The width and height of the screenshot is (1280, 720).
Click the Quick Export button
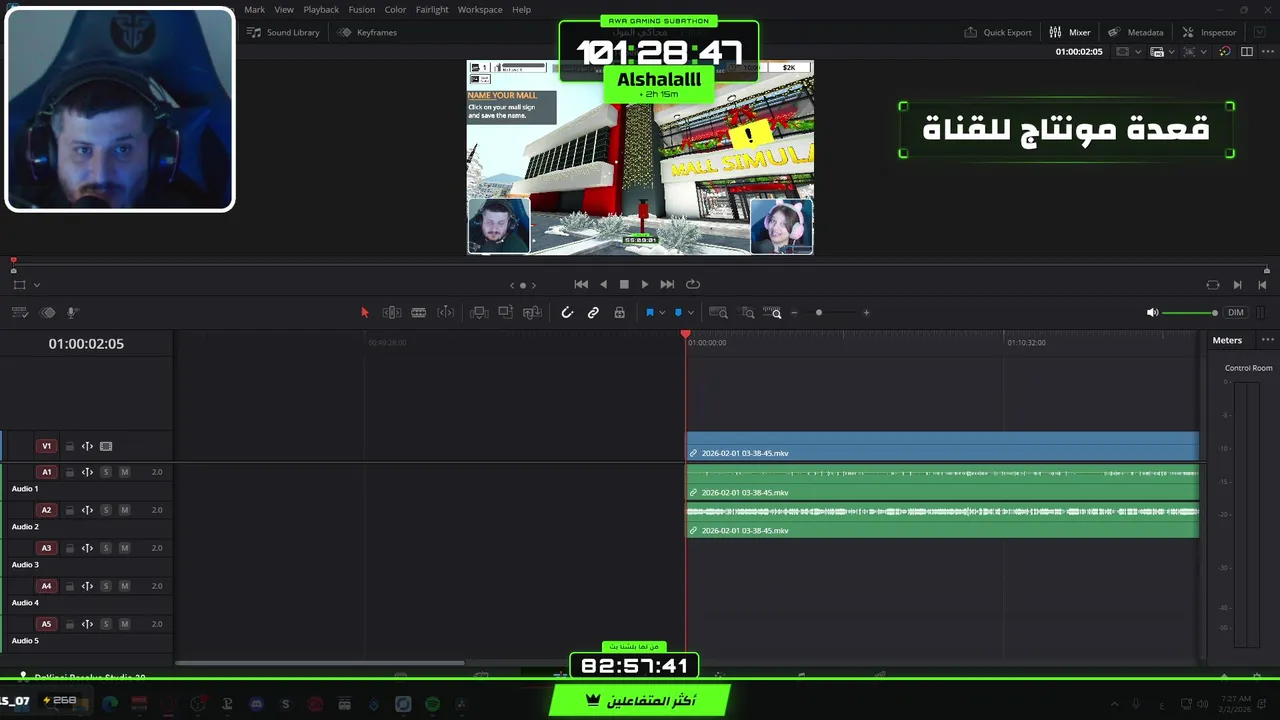tap(998, 32)
